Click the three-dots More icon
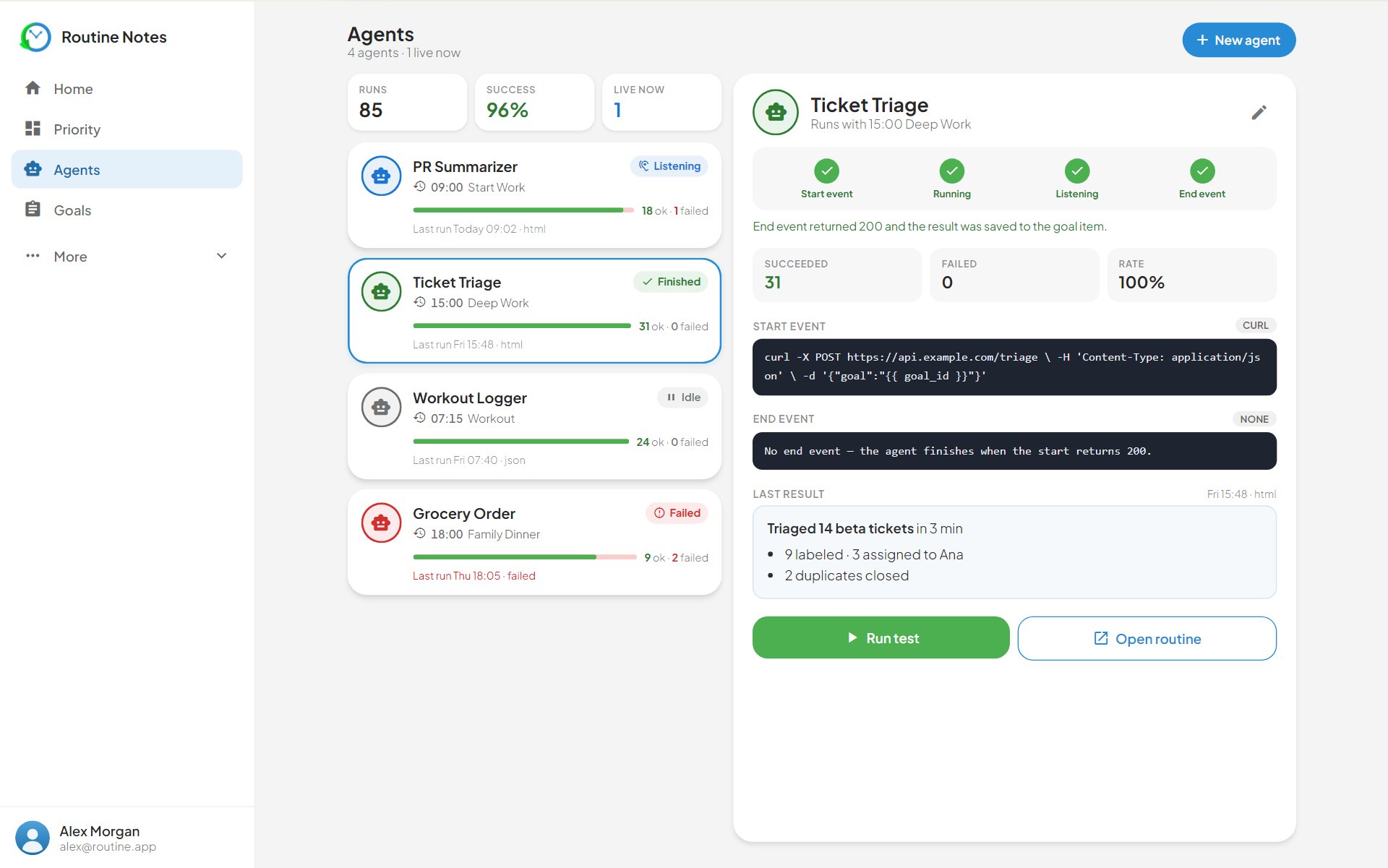This screenshot has height=868, width=1388. point(33,256)
